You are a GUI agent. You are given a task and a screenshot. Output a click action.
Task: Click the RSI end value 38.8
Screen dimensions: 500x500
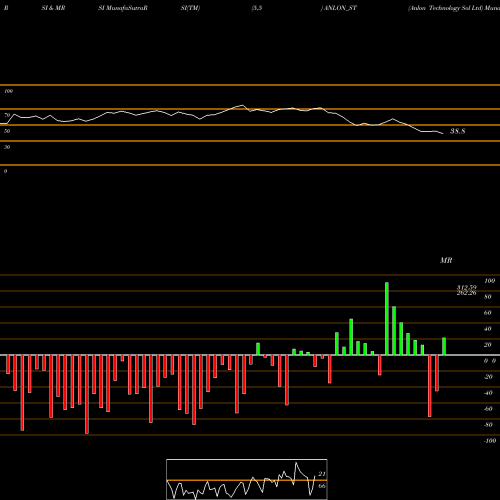click(458, 131)
